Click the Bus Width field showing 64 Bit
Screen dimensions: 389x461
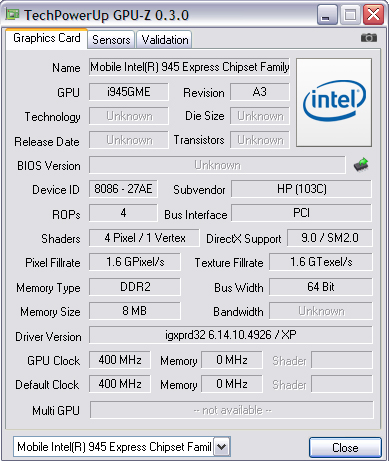pos(321,287)
